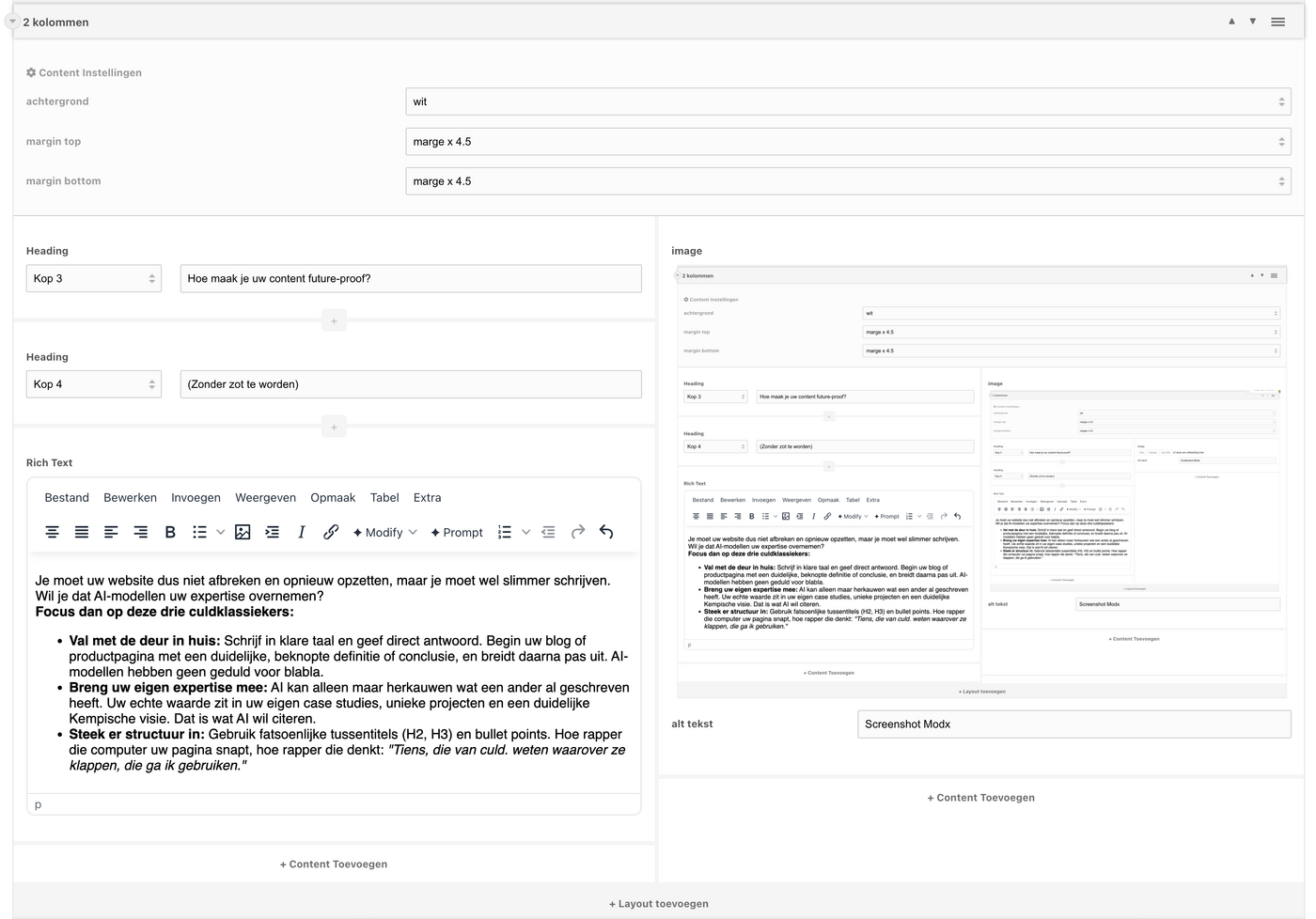
Task: Open the hamburger menu of 2 kolommen
Action: tap(1278, 22)
